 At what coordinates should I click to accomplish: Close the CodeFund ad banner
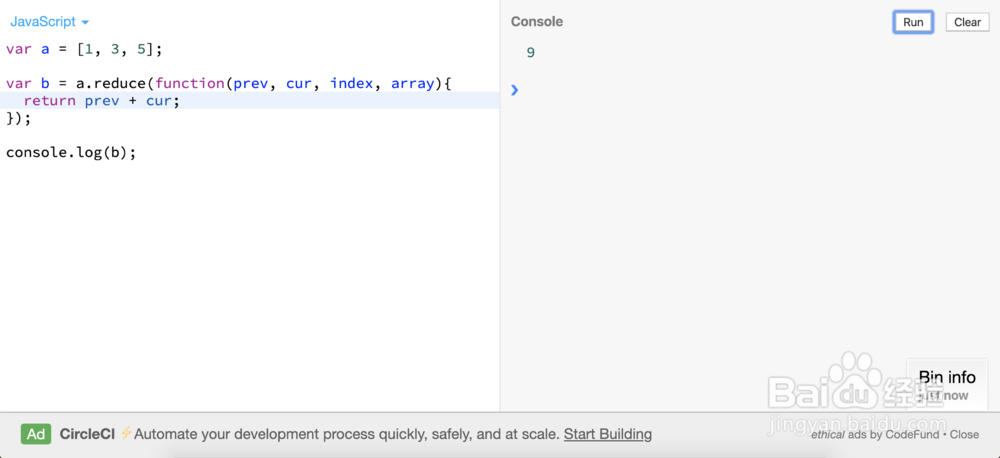tap(964, 435)
